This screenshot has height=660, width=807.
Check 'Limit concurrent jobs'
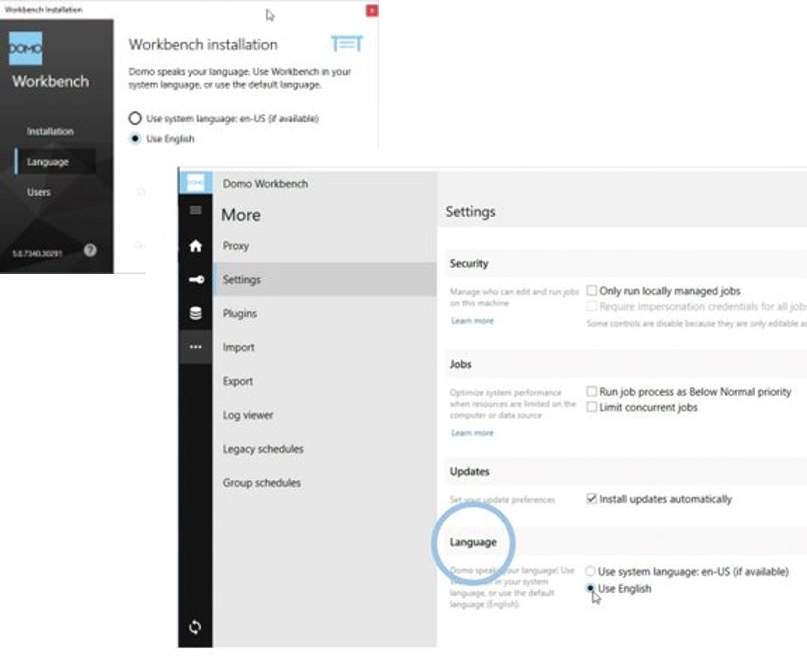592,407
